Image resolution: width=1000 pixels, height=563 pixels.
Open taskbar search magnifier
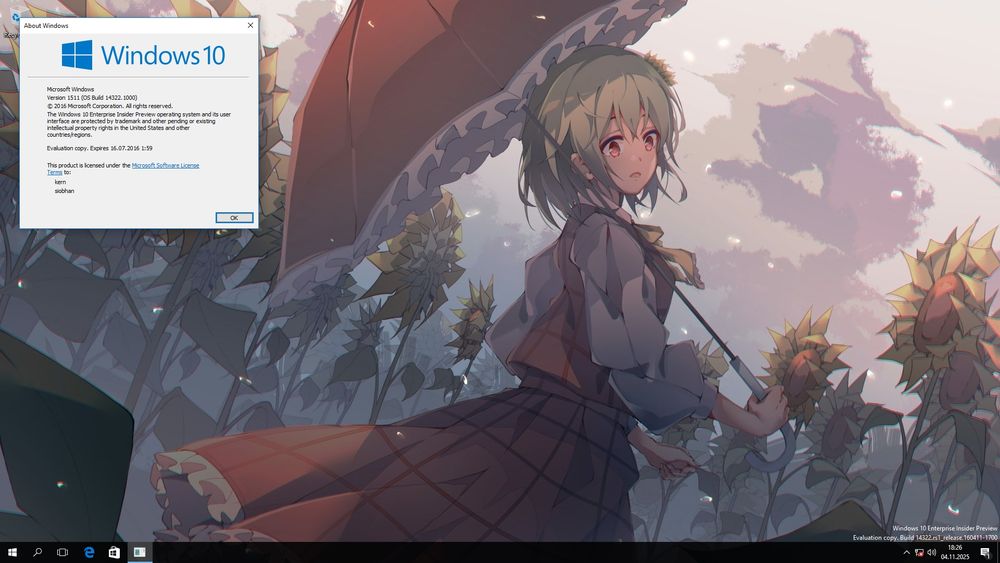tap(38, 552)
